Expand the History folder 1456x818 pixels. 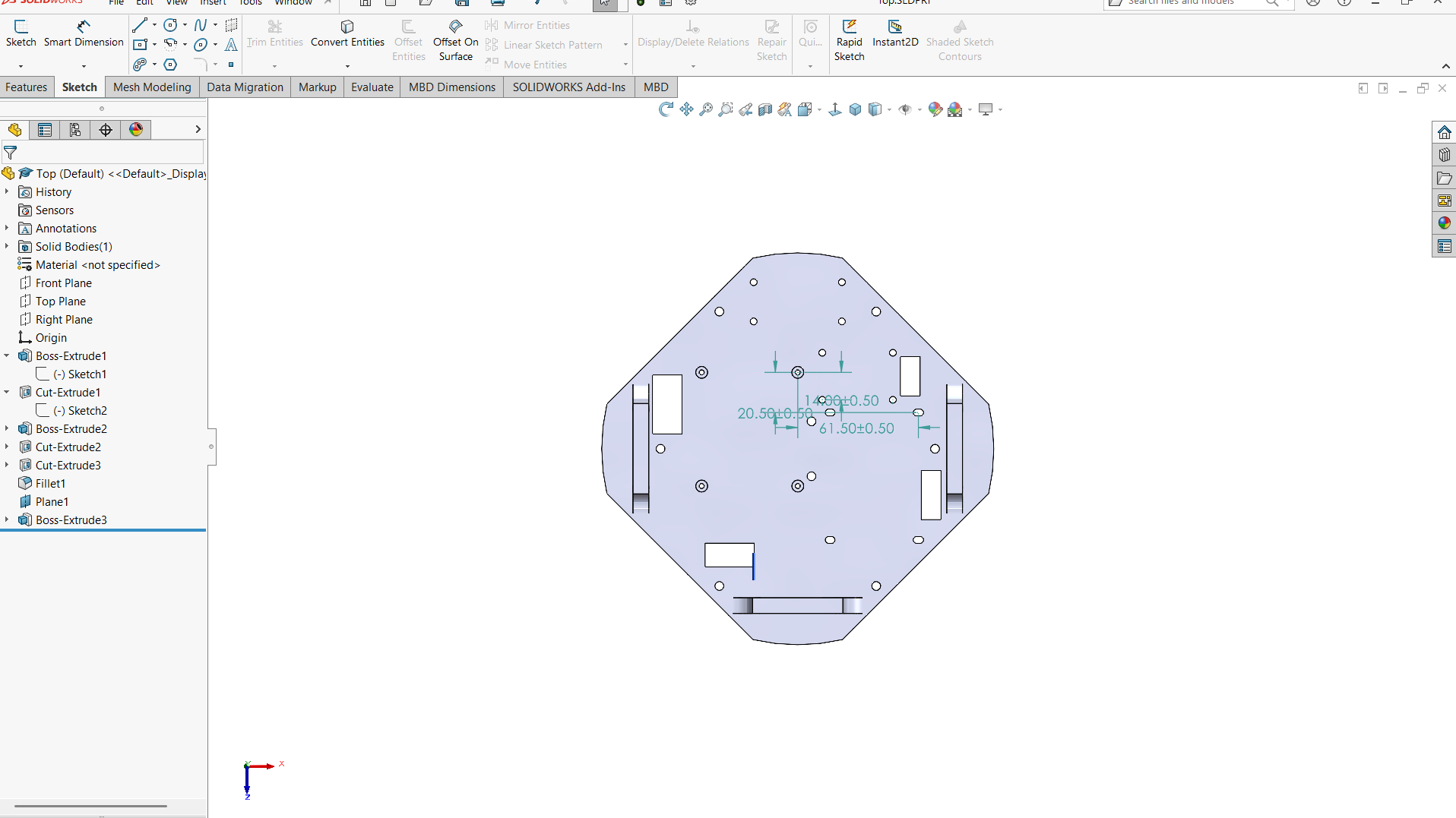tap(7, 191)
